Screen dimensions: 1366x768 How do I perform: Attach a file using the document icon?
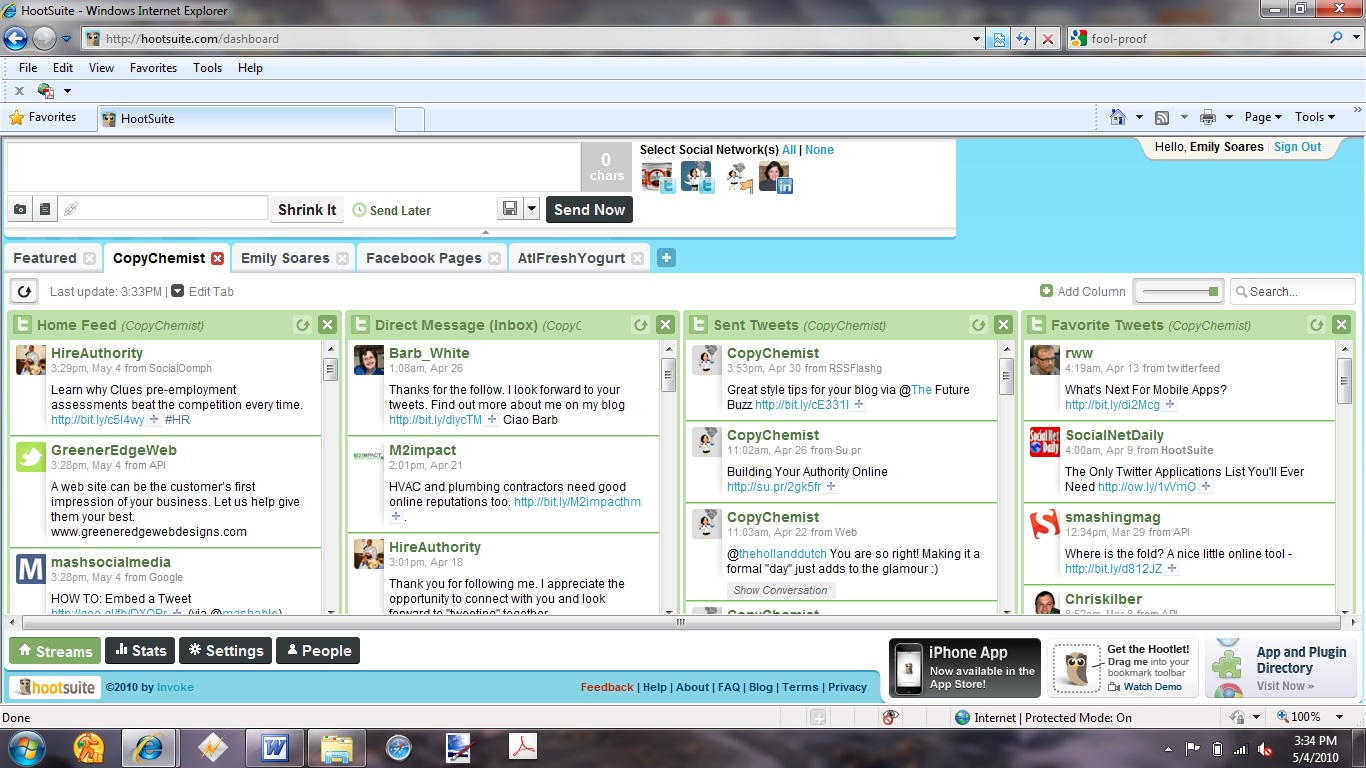pos(44,209)
